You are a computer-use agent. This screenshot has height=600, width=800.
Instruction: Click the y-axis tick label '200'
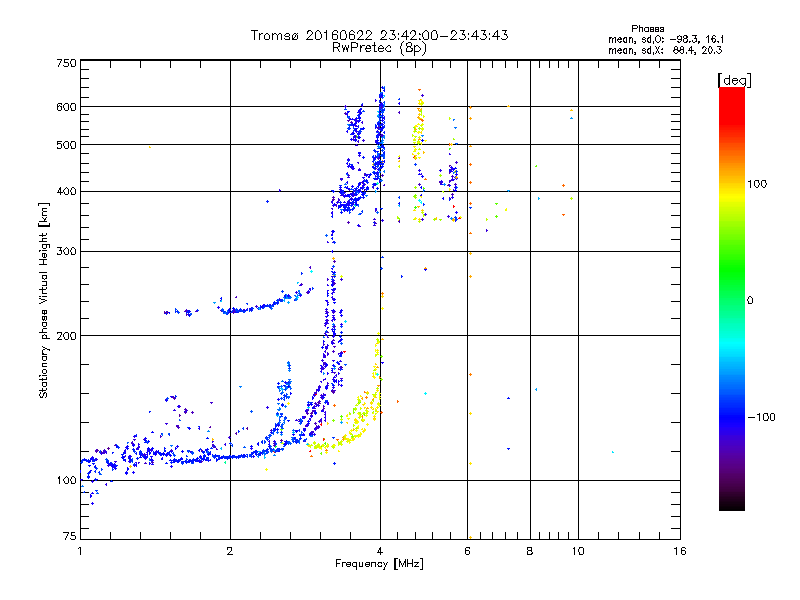click(x=66, y=336)
